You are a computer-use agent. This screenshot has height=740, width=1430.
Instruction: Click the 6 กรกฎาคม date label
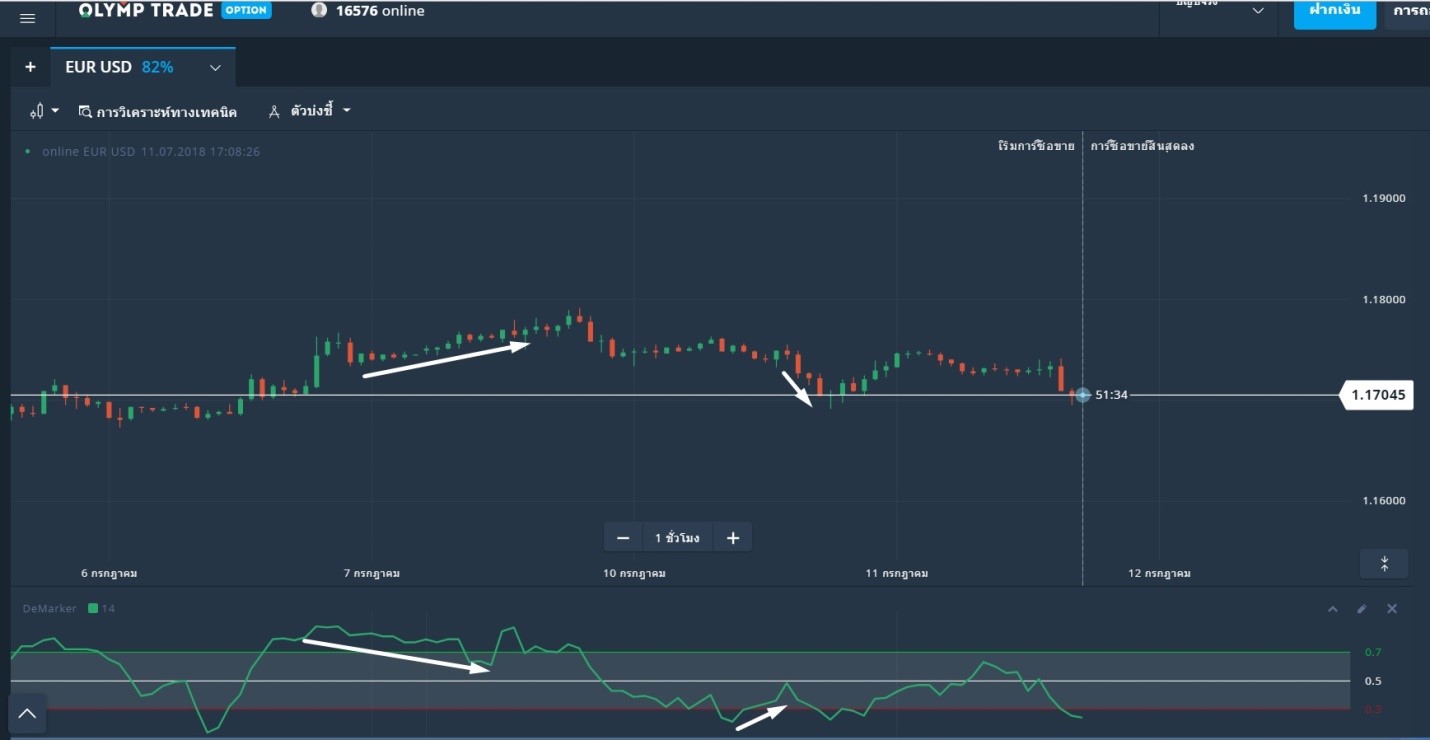point(109,574)
